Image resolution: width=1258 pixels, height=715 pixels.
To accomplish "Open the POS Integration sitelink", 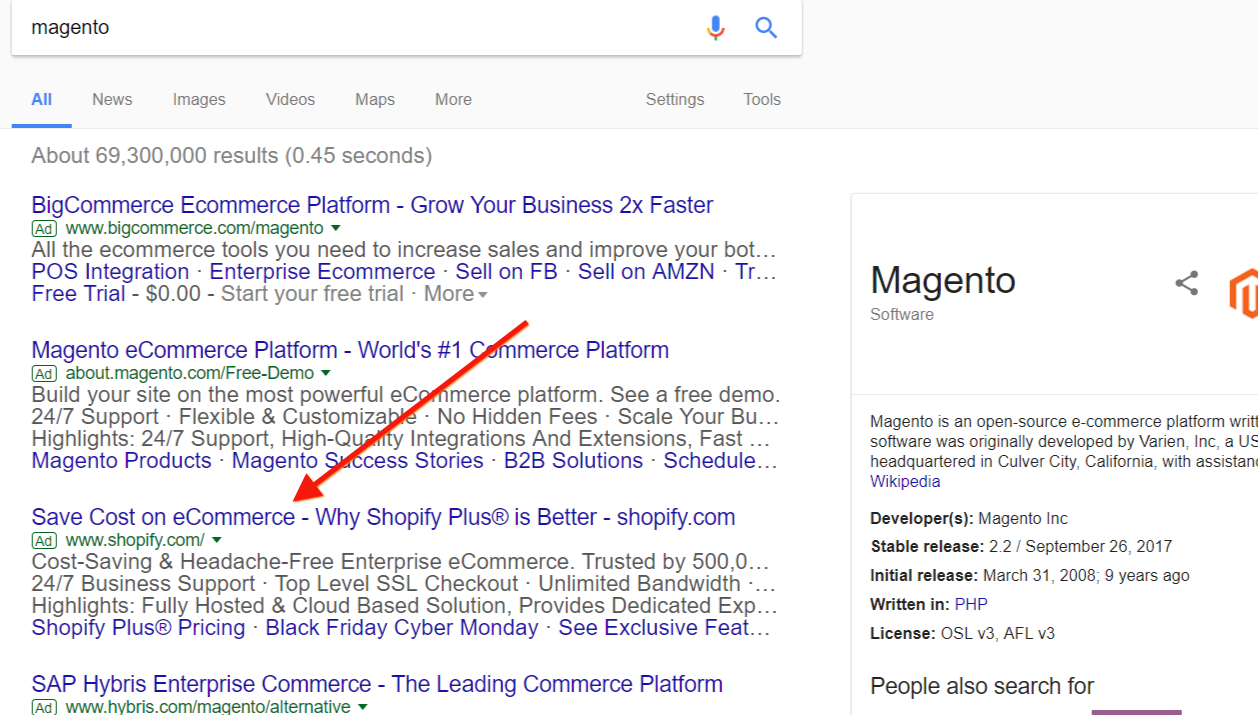I will tap(110, 272).
